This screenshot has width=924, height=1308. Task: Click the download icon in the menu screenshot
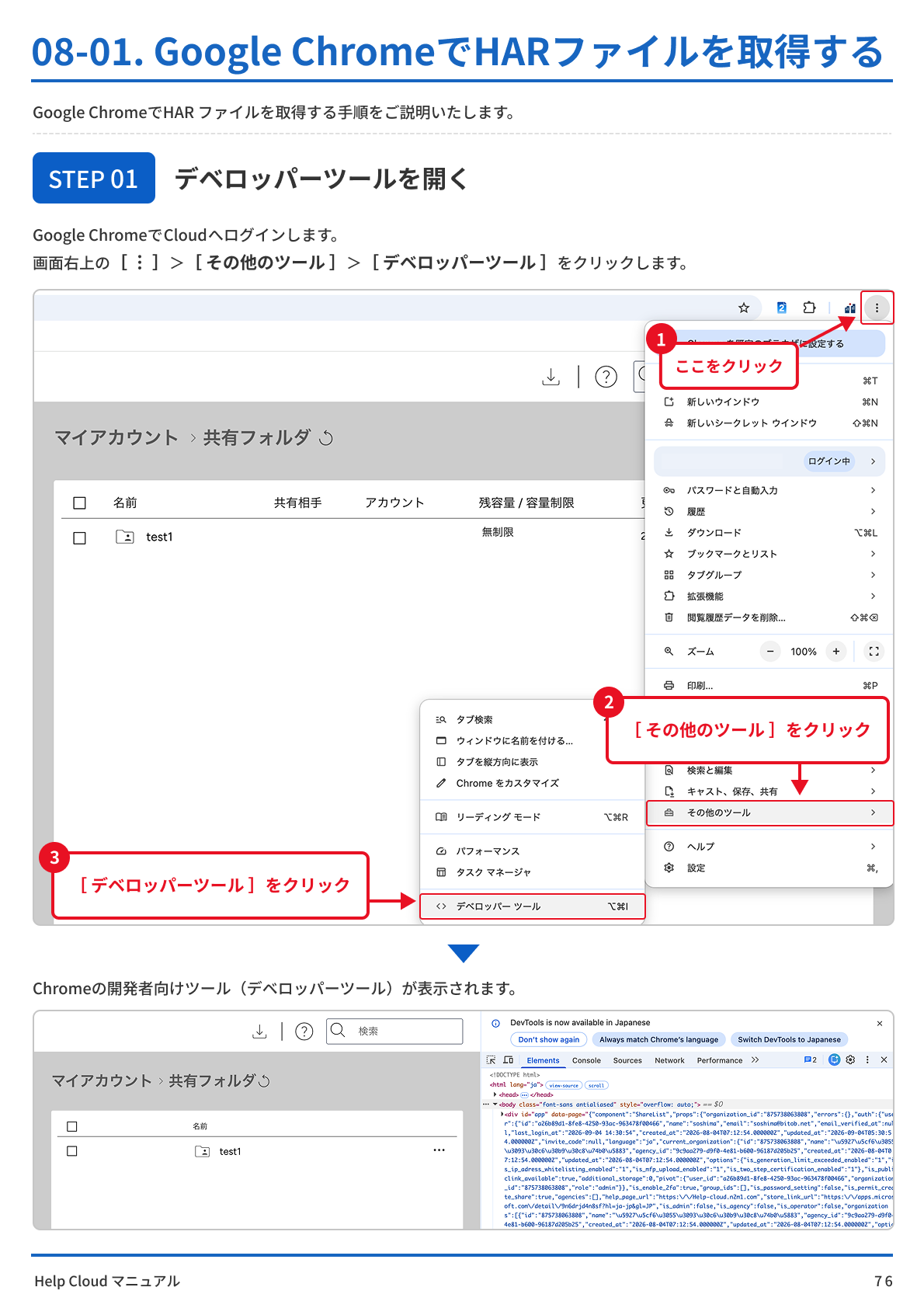point(551,377)
